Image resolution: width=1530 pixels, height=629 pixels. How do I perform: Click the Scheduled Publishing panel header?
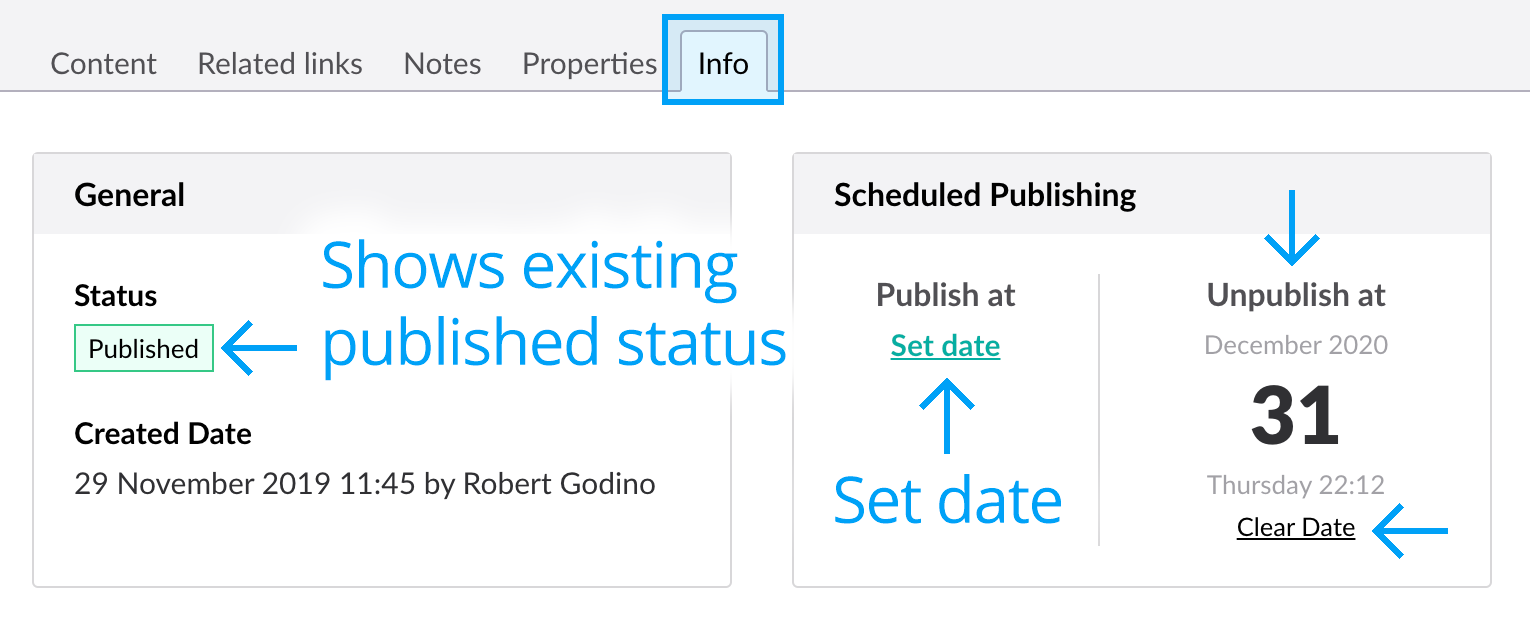[984, 194]
